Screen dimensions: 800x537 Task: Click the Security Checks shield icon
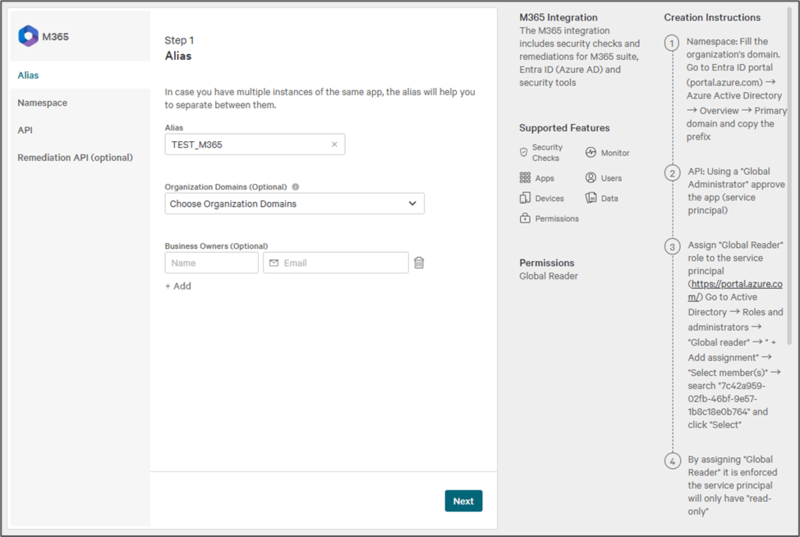[523, 152]
